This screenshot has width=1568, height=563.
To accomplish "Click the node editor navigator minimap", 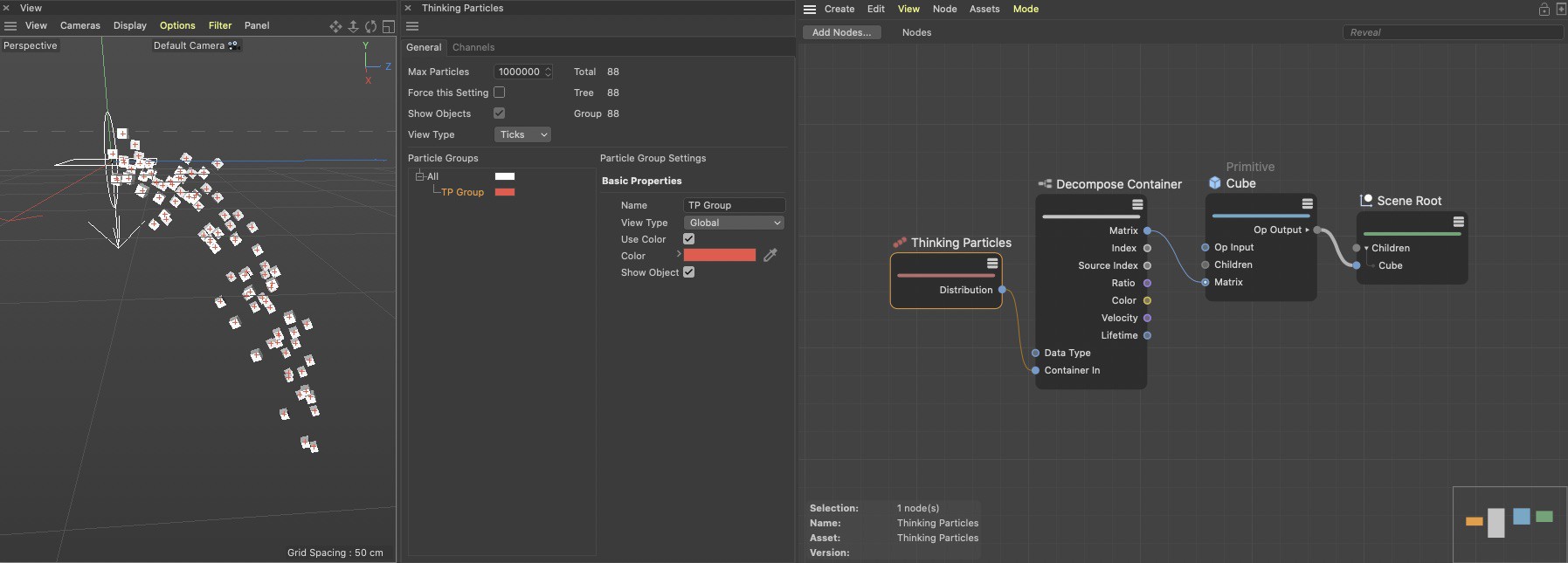I will 1509,524.
